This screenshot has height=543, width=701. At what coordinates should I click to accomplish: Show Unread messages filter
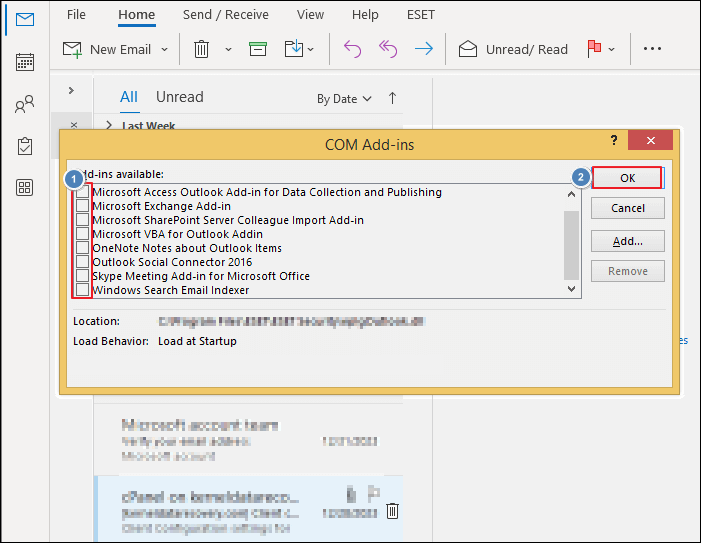click(180, 97)
